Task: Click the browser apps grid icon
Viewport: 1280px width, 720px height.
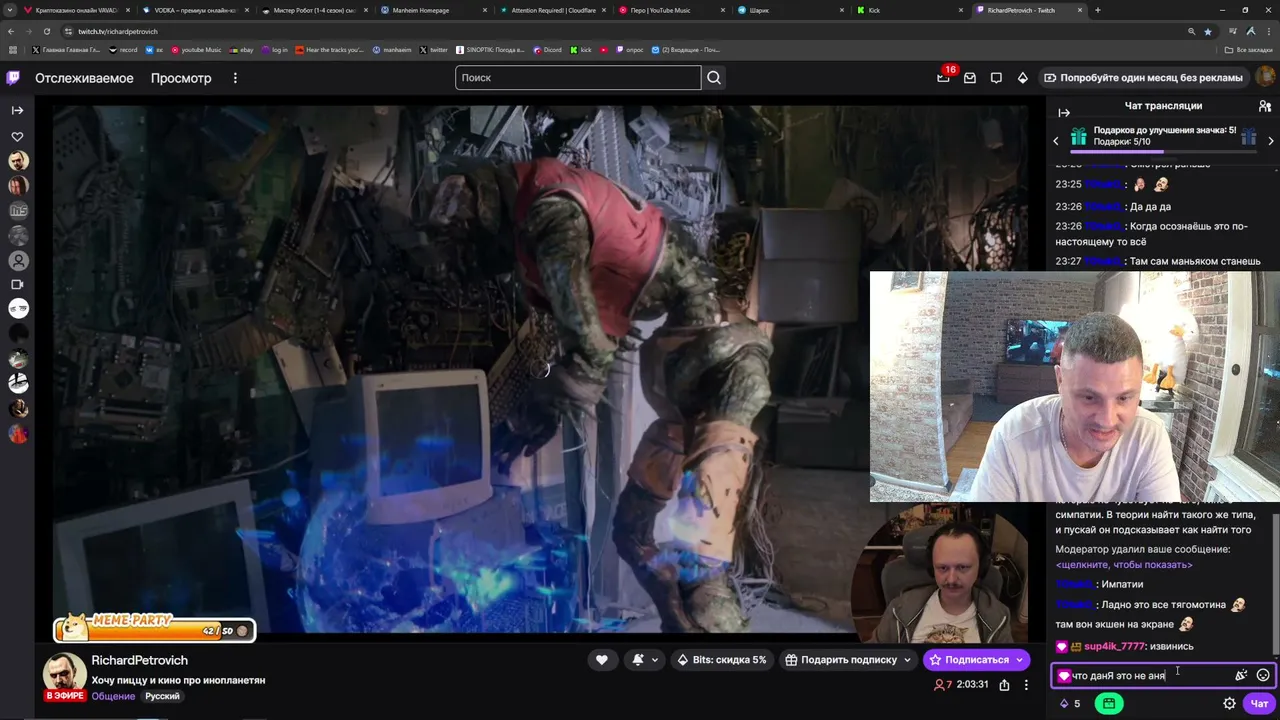Action: click(x=12, y=50)
